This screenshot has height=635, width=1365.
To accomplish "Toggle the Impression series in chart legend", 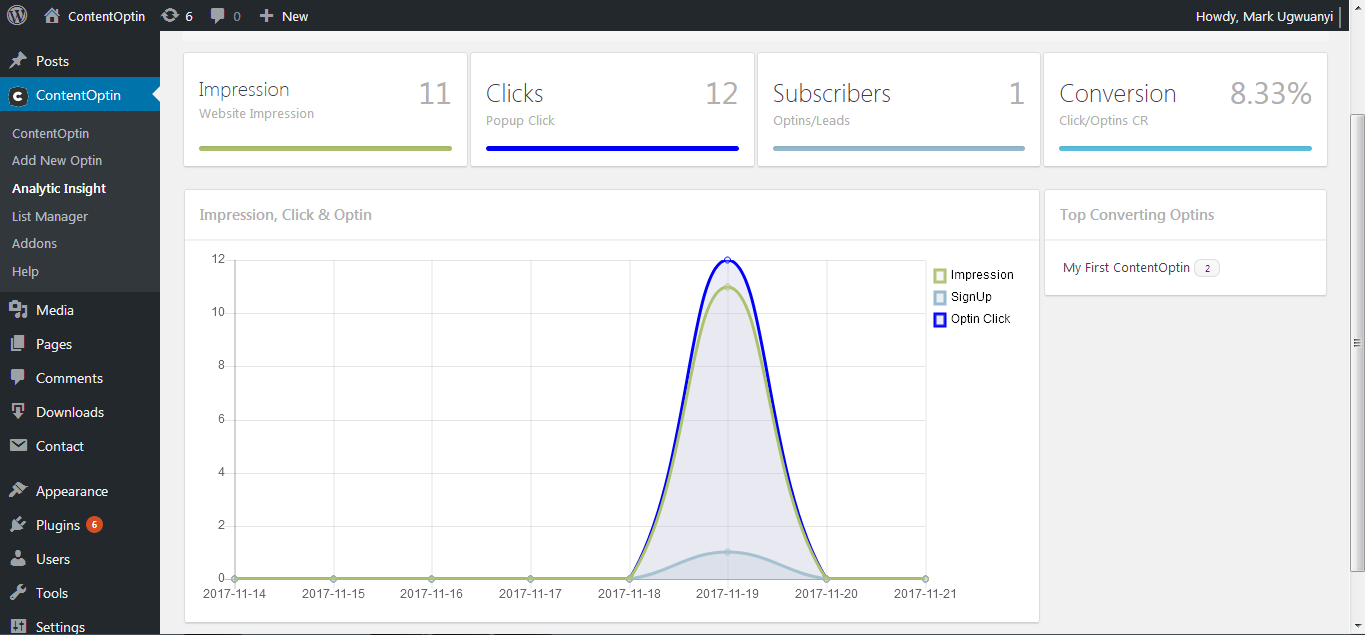I will pos(973,275).
